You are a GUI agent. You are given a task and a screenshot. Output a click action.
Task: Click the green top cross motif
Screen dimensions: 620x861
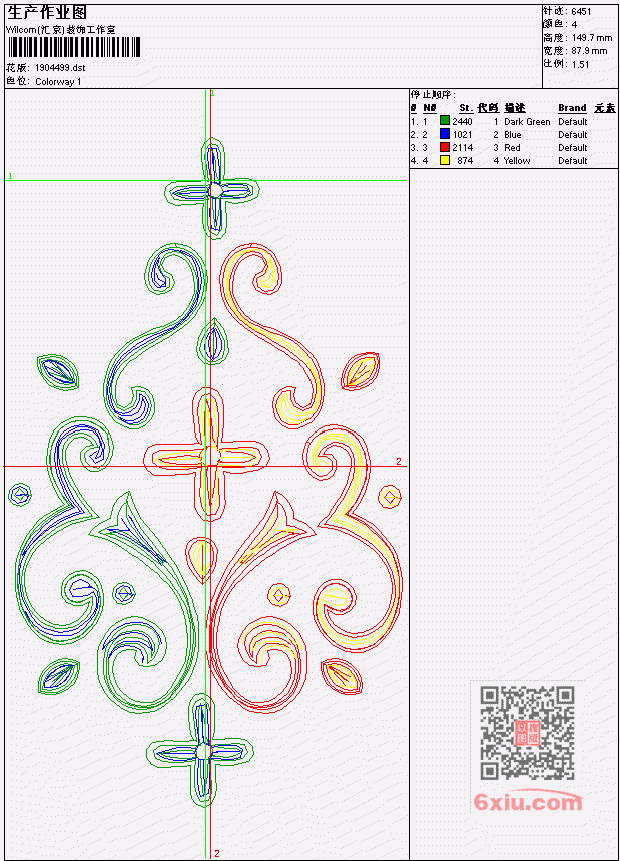[x=213, y=188]
